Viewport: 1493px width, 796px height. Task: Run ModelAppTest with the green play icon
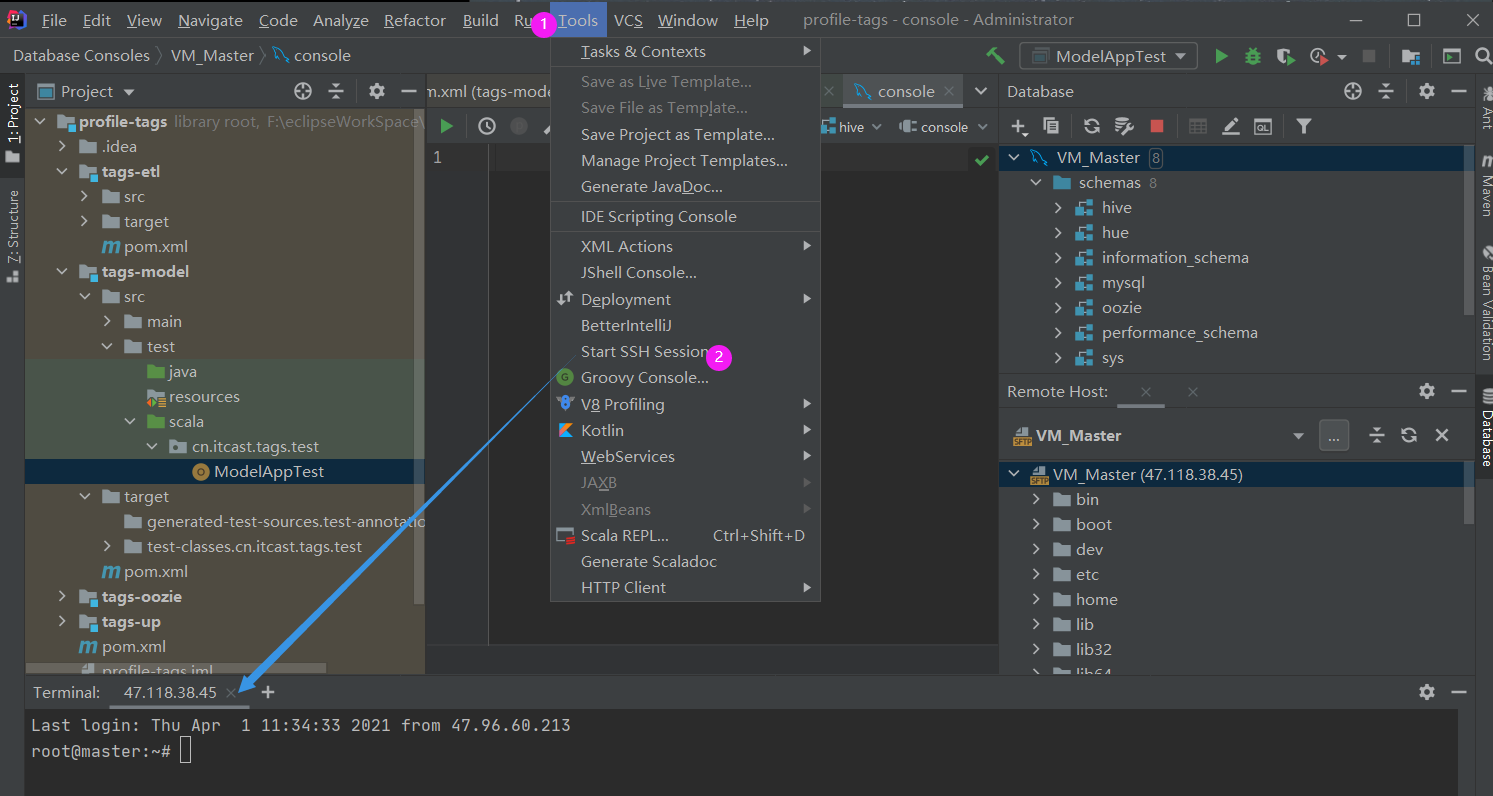pyautogui.click(x=1221, y=57)
